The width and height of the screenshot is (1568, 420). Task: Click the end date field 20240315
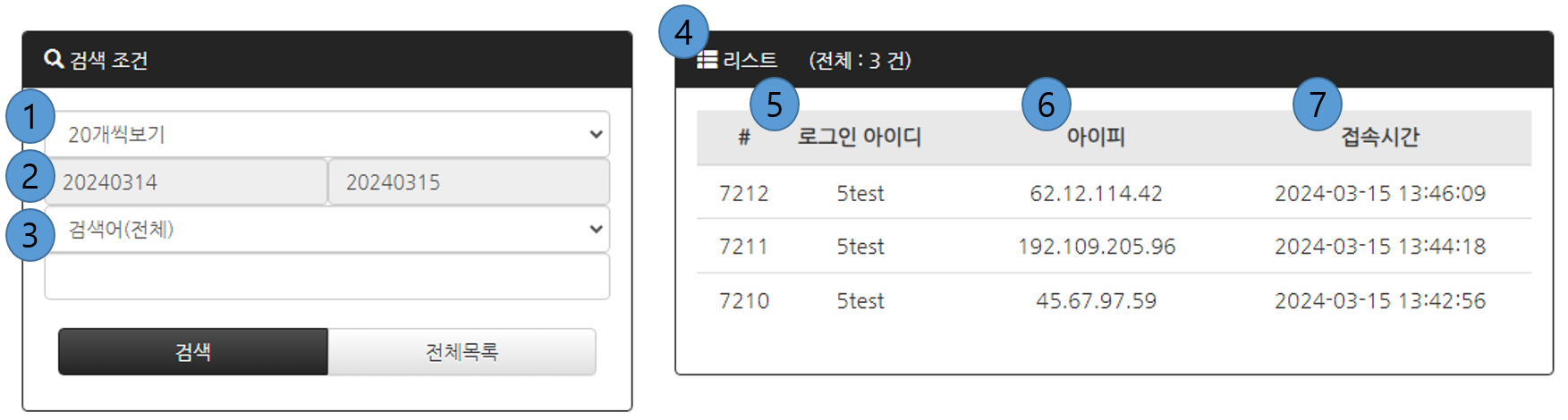[x=470, y=182]
